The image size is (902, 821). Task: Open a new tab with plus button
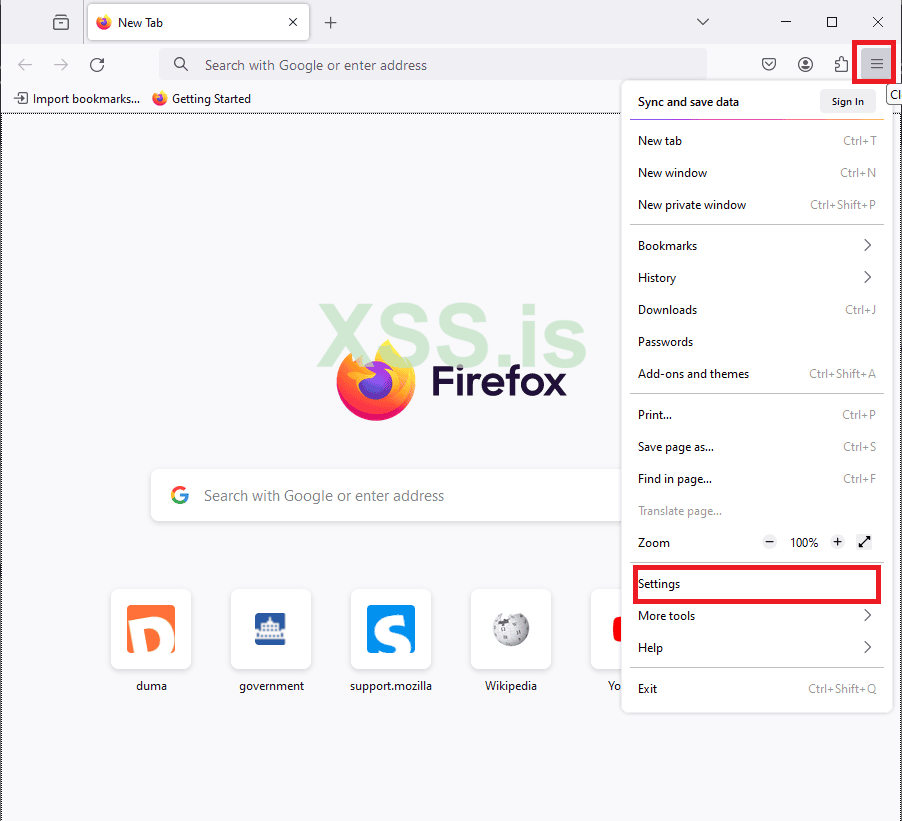(330, 22)
